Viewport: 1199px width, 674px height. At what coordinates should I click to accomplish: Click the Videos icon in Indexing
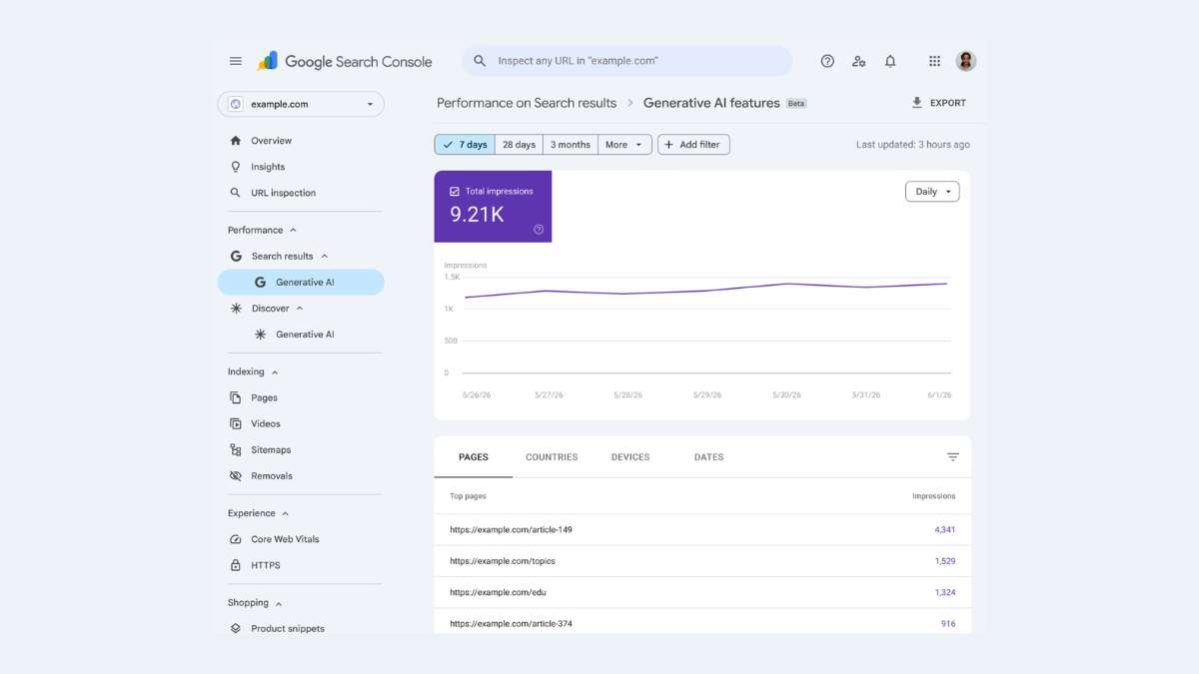(236, 424)
